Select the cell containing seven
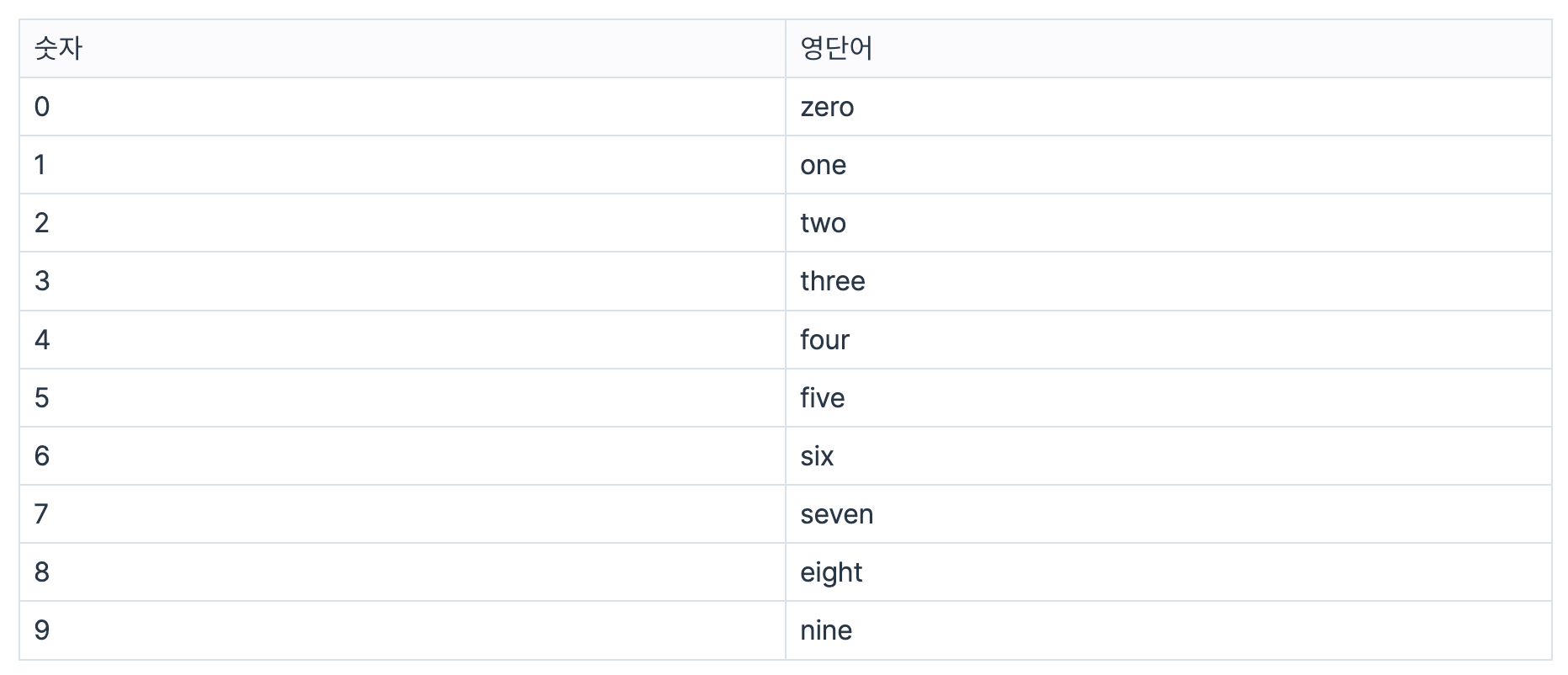This screenshot has width=1568, height=675. tap(1168, 514)
